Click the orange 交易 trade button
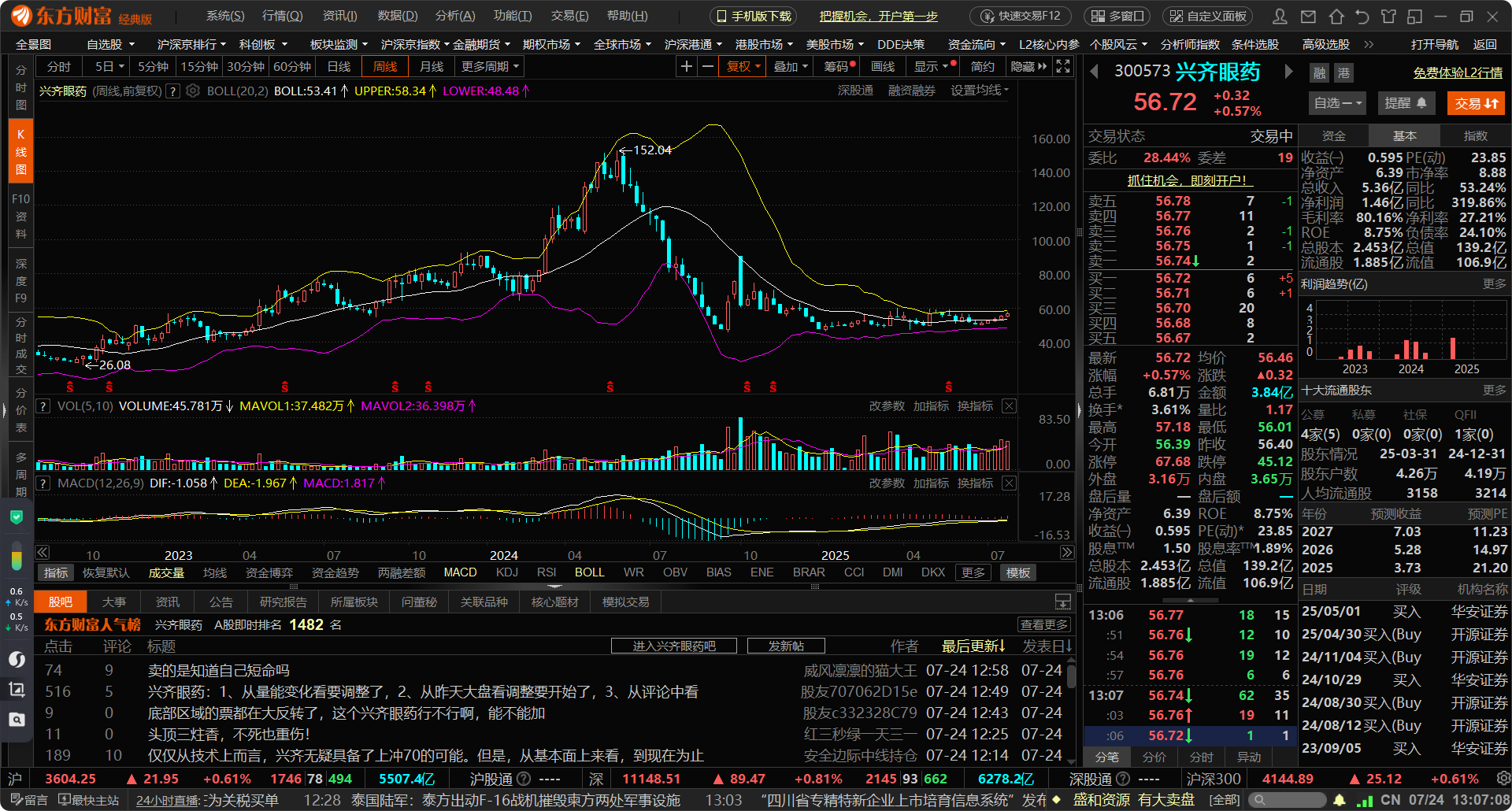 pyautogui.click(x=1476, y=103)
